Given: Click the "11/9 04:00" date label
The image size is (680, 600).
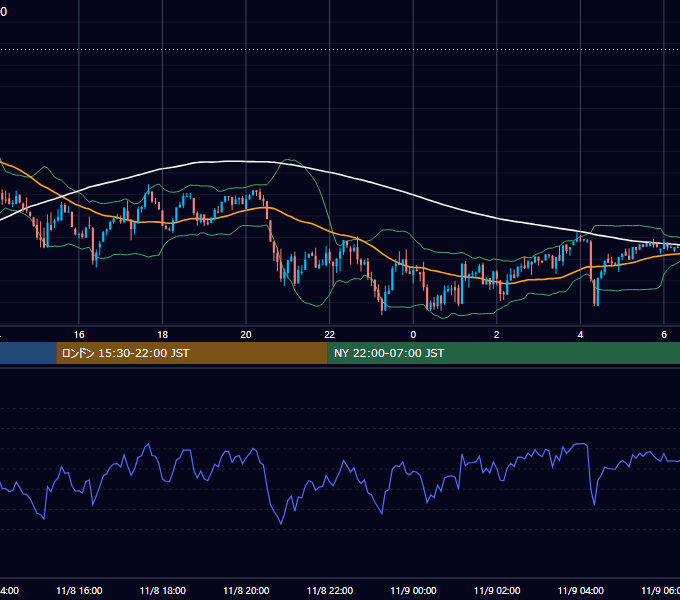Looking at the screenshot, I should pos(581,591).
